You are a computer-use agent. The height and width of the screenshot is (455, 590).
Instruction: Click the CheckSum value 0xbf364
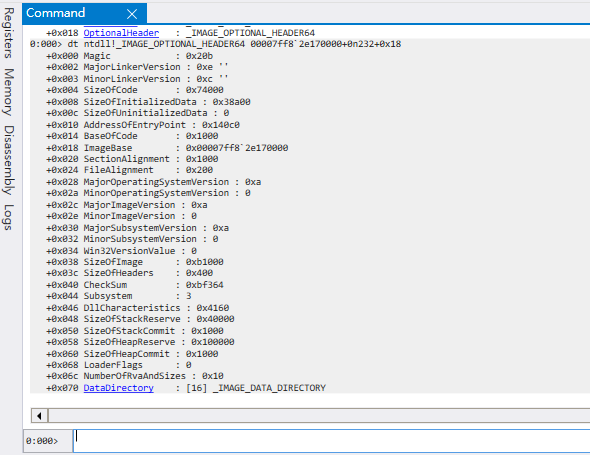tap(204, 285)
